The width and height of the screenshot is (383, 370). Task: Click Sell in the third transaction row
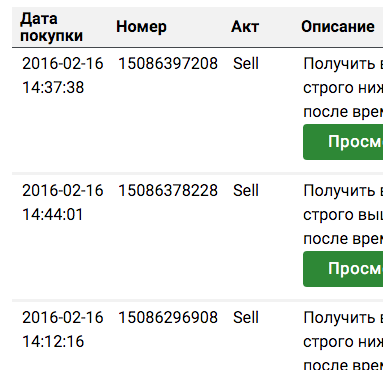[246, 318]
